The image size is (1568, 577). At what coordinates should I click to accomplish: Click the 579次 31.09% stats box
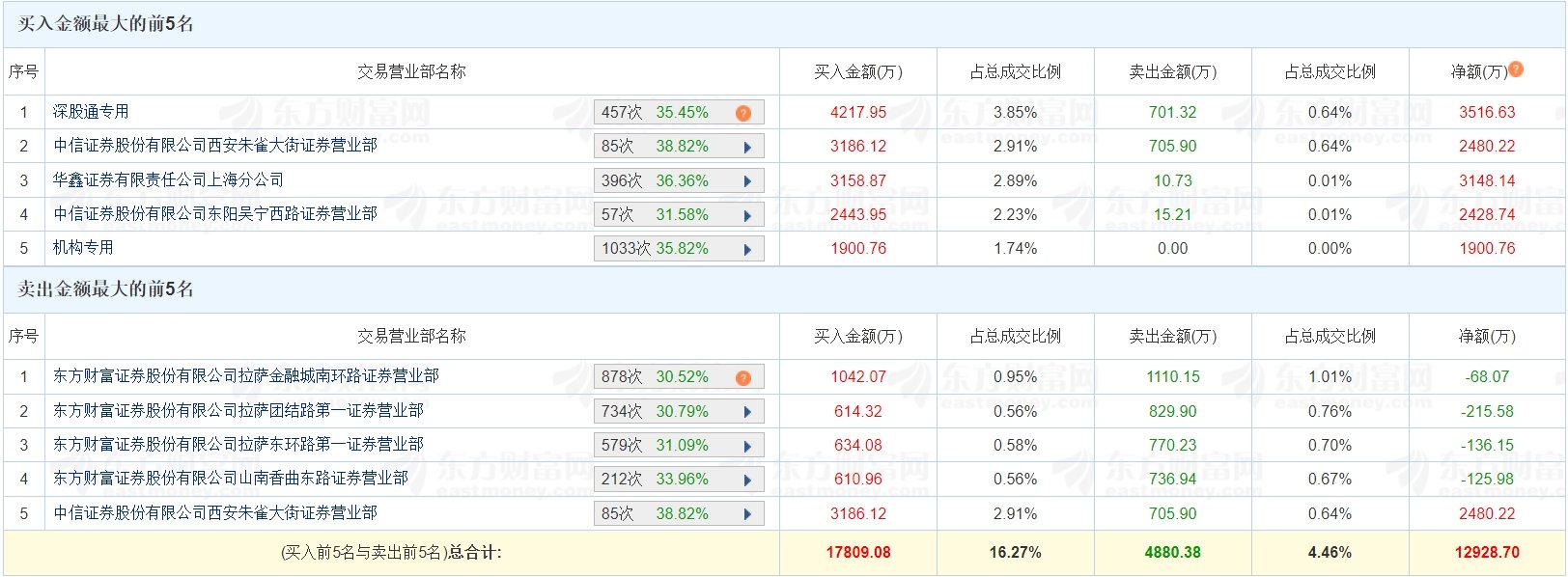point(679,446)
